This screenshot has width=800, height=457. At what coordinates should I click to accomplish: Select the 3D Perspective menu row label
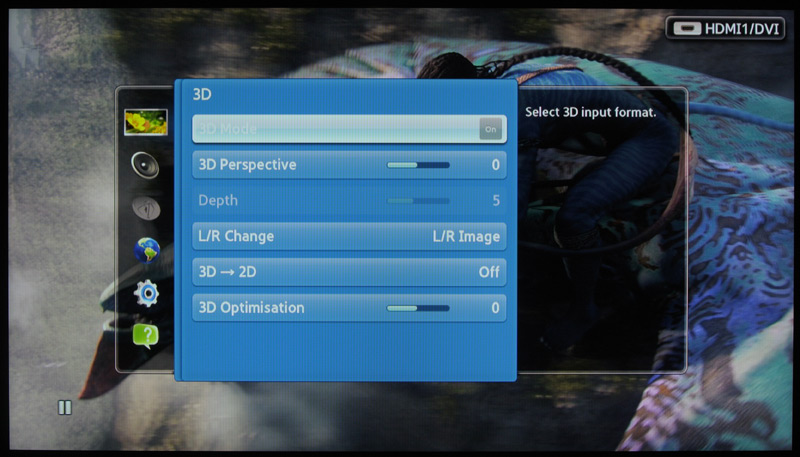[x=247, y=165]
